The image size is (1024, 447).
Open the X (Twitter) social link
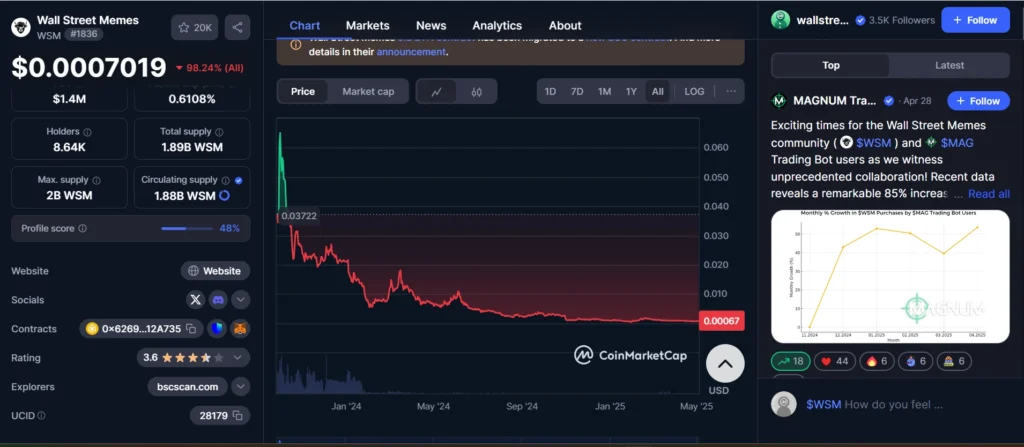(x=195, y=300)
